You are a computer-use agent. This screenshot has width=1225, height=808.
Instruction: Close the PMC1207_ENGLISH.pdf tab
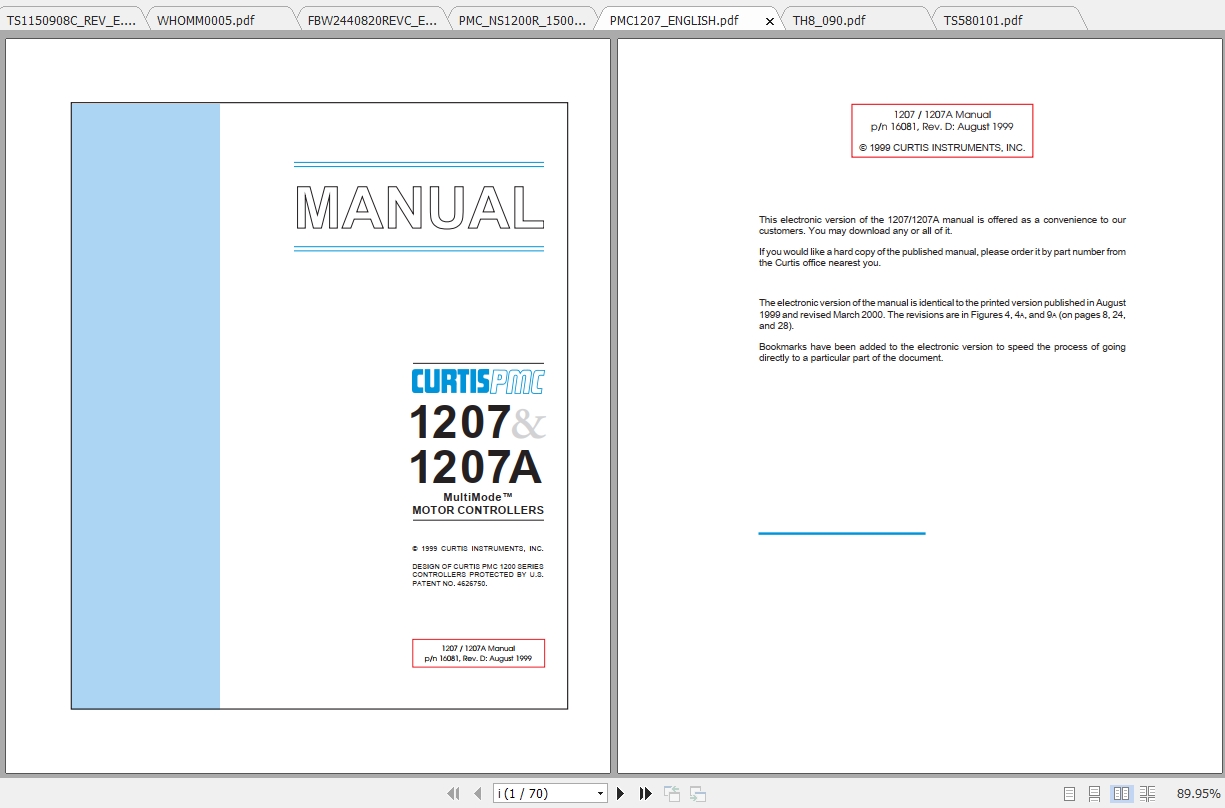[x=769, y=19]
